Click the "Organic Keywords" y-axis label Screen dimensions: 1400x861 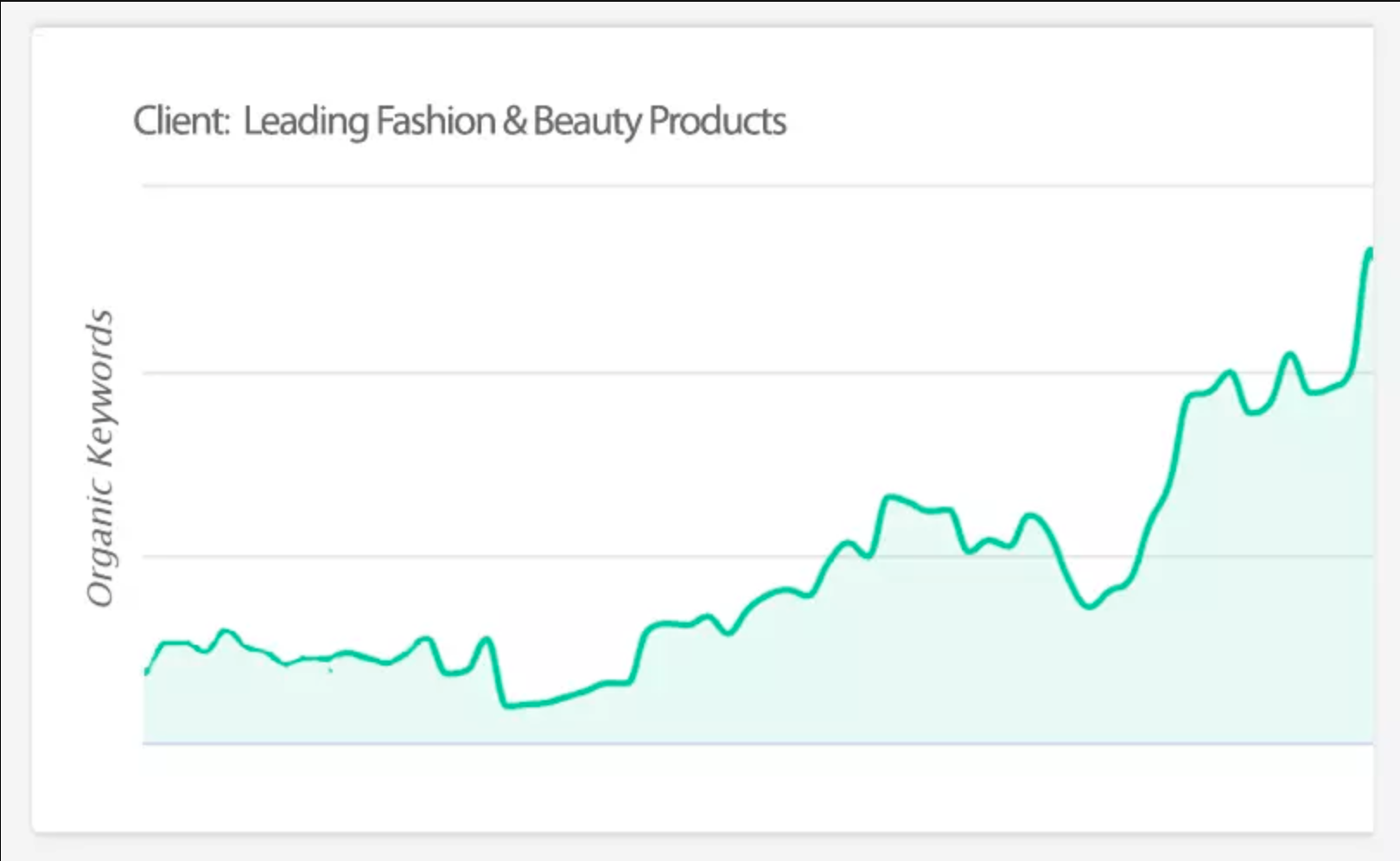(100, 458)
